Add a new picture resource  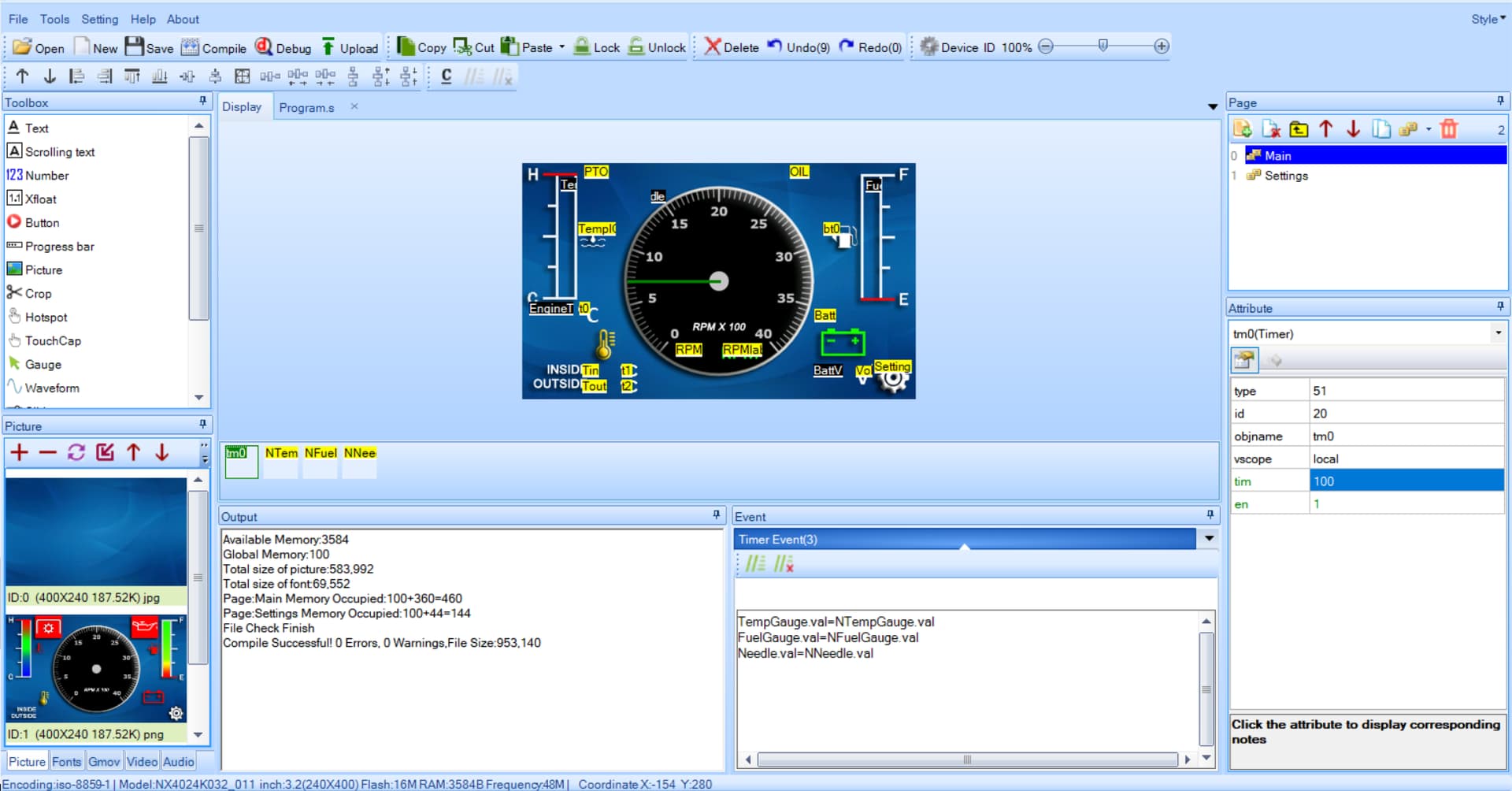coord(18,452)
